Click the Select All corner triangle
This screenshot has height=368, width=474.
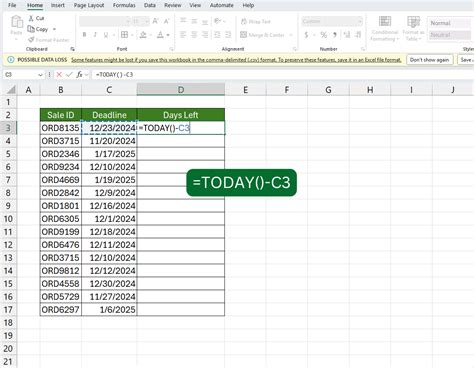tap(11, 90)
